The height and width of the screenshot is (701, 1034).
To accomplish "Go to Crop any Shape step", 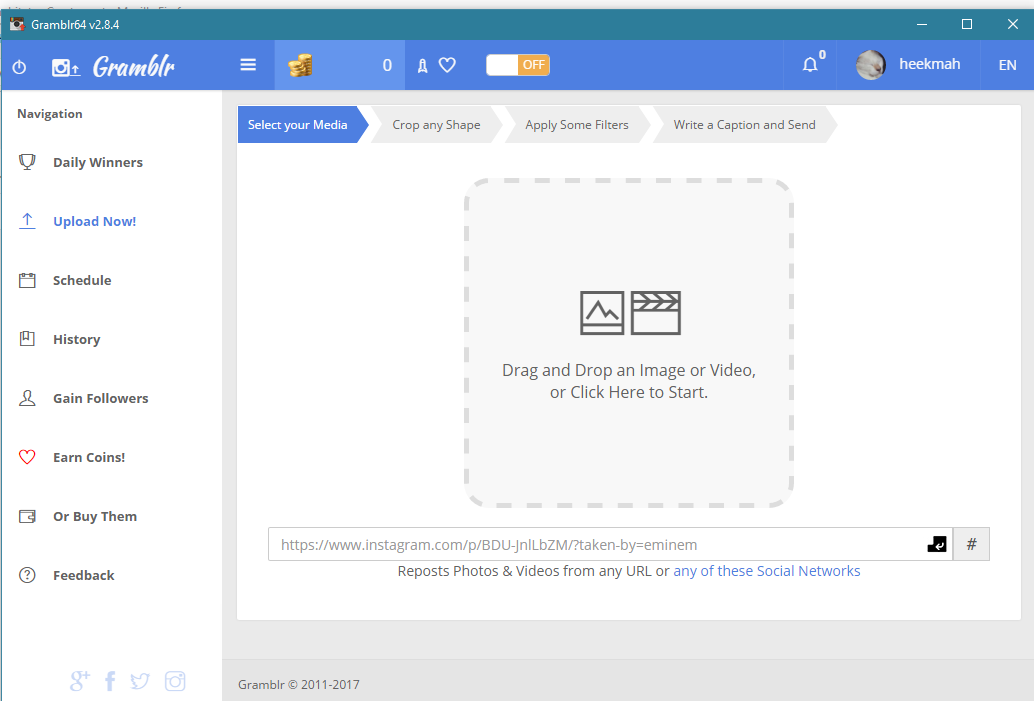I will (x=436, y=125).
